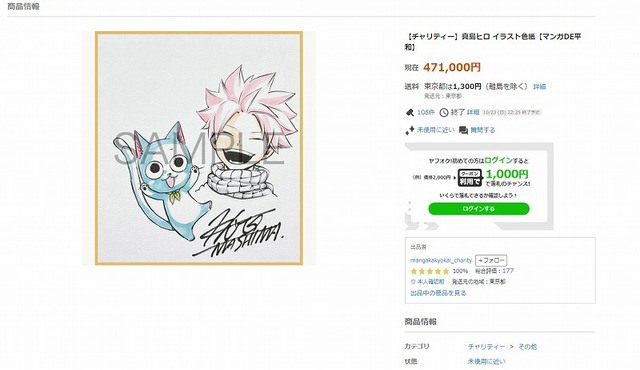Click the clock icon beside 終了
This screenshot has height=370, width=640.
(444, 112)
